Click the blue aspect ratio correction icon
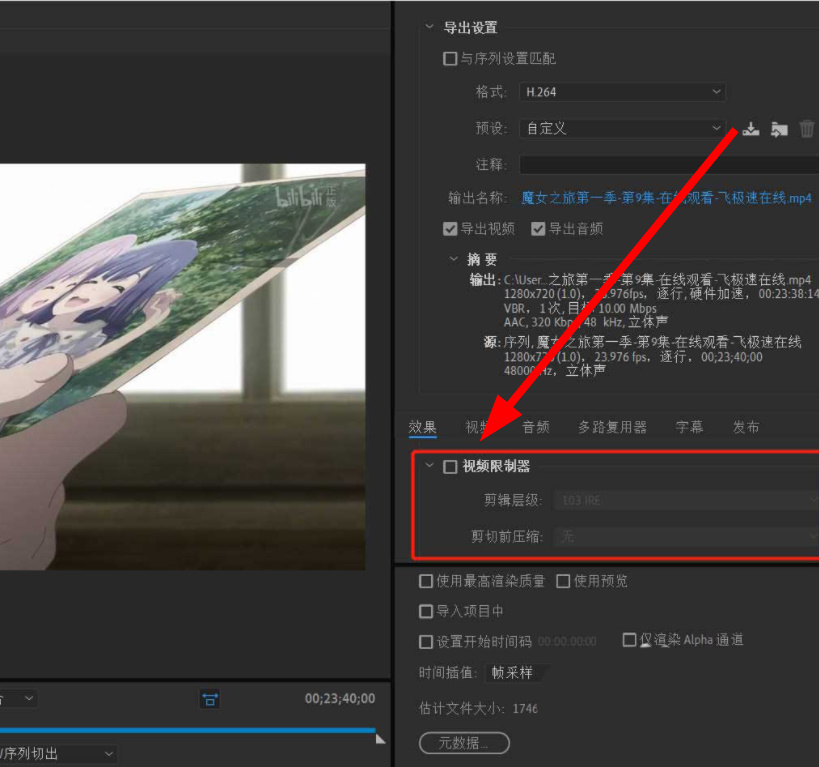819x767 pixels. pos(210,699)
